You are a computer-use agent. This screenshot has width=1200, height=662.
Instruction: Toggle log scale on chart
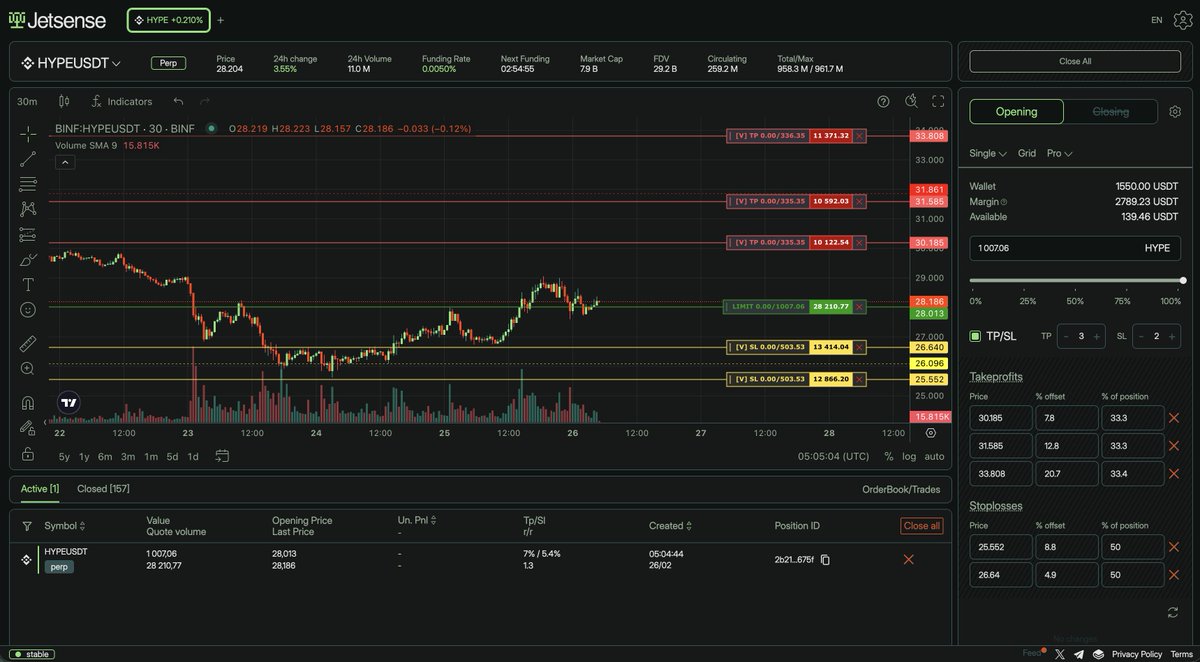[908, 456]
